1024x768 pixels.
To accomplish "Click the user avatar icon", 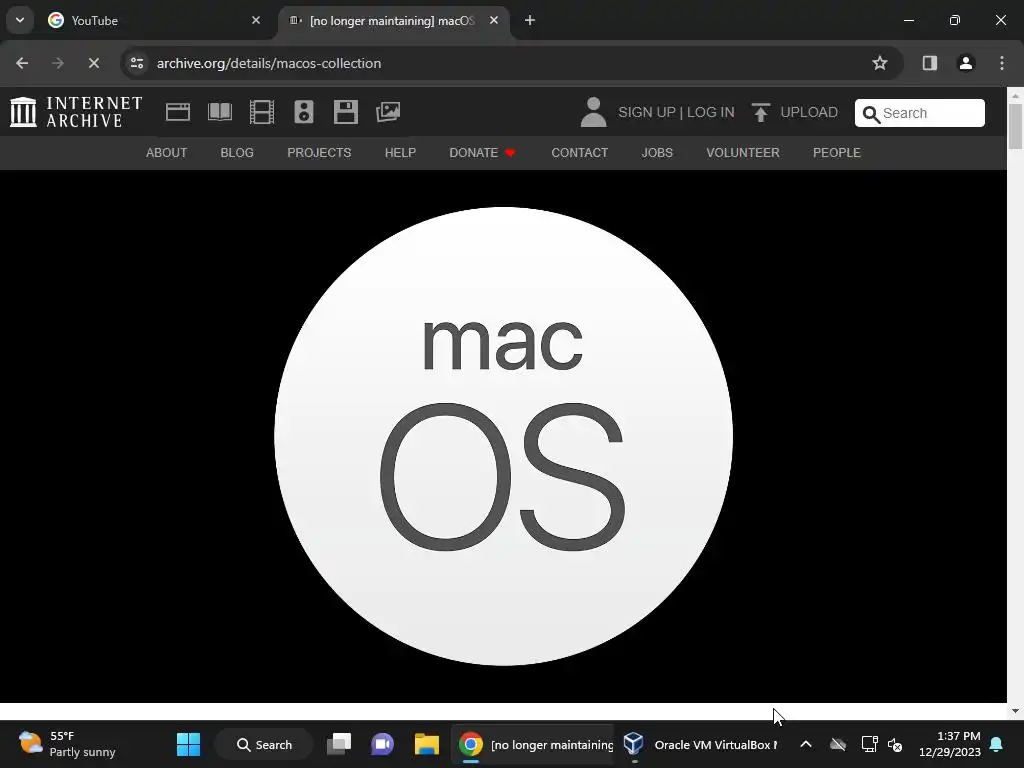I will tap(594, 112).
